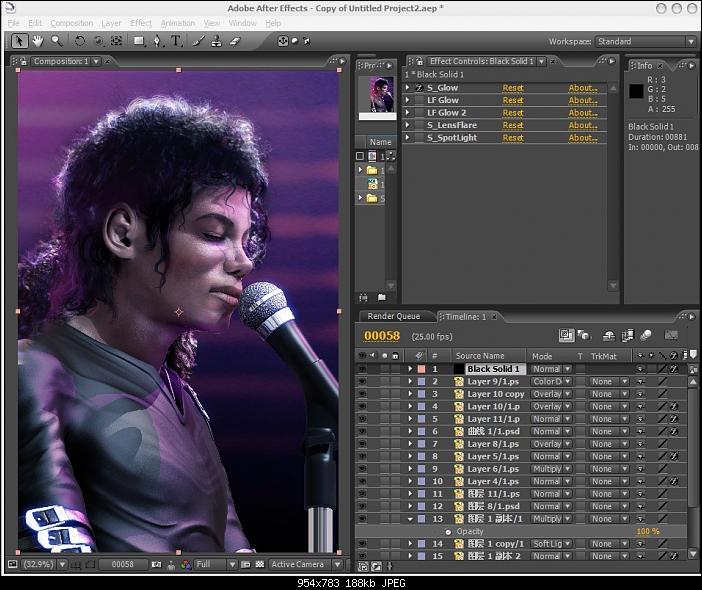Open Black Solid 1 blending Mode dropdown
702x590 pixels.
pyautogui.click(x=551, y=369)
